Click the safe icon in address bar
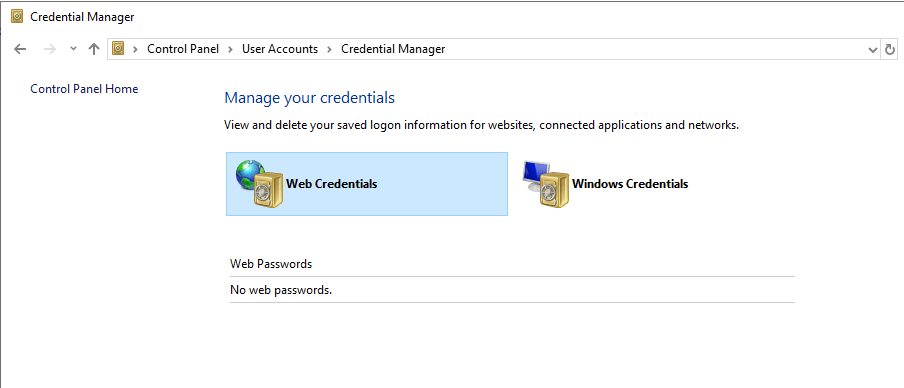This screenshot has height=388, width=904. tap(119, 49)
